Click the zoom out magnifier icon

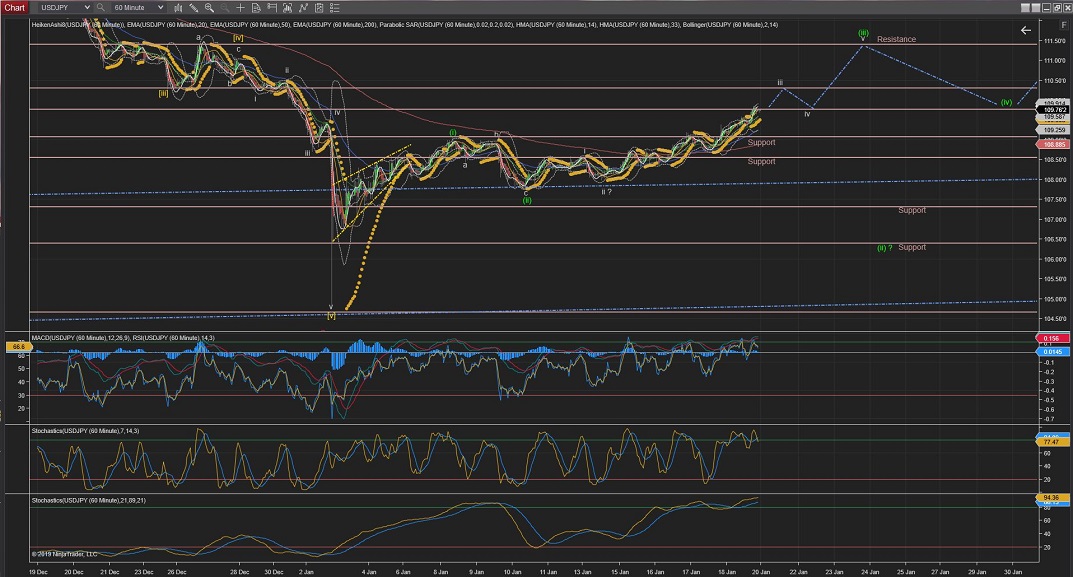point(224,7)
